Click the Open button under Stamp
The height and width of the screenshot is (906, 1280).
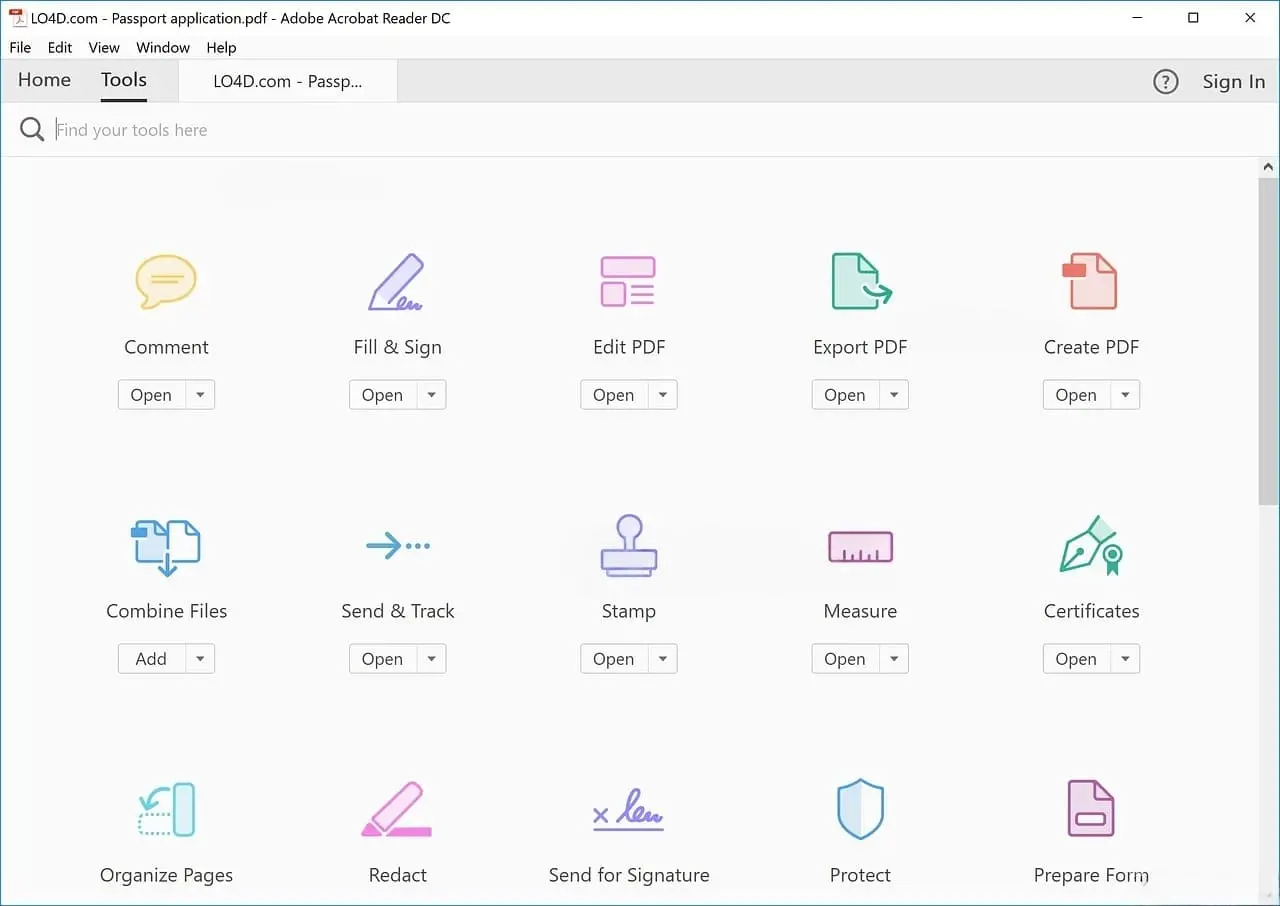[614, 659]
